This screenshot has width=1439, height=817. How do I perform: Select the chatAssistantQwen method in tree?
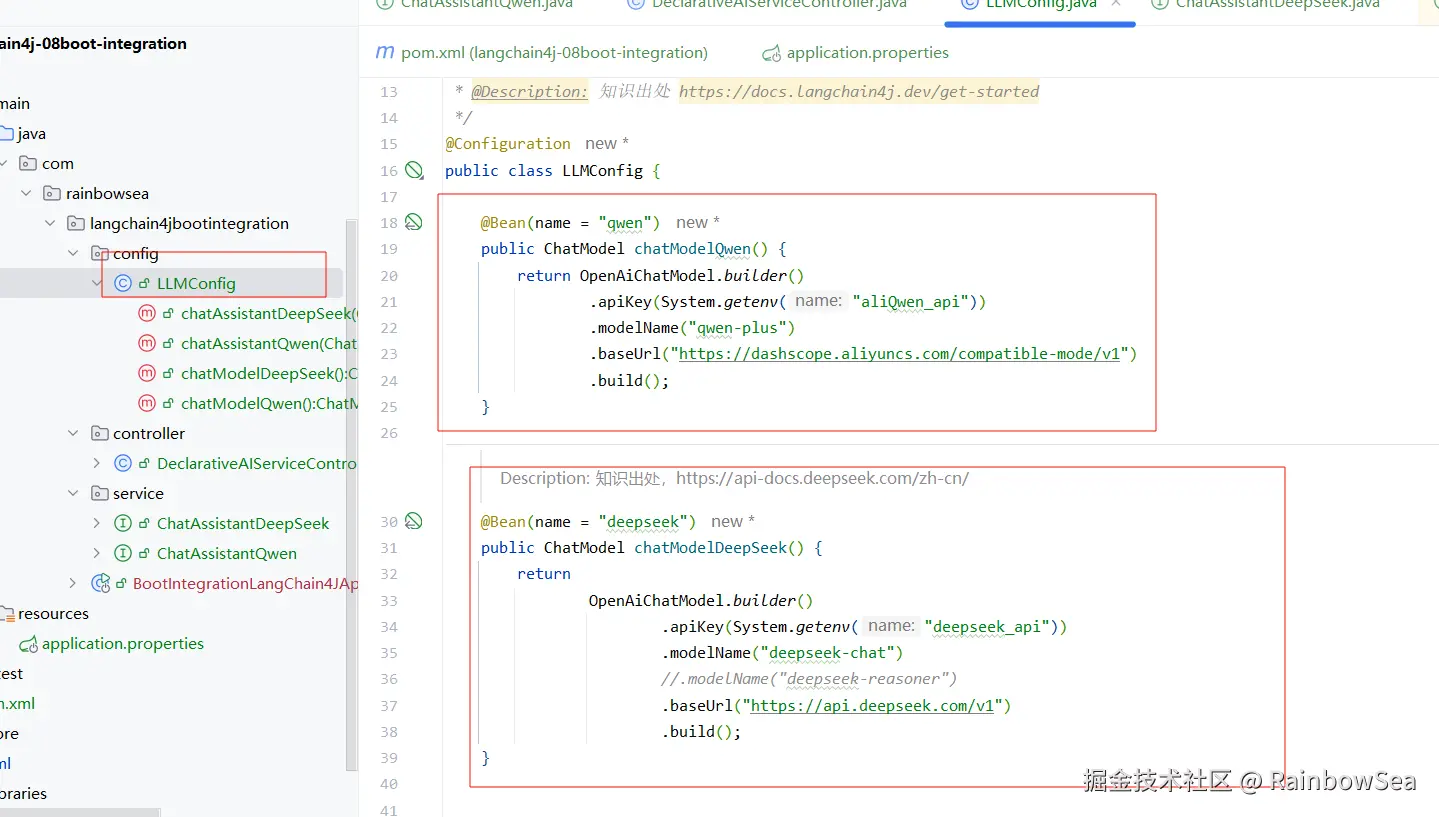pyautogui.click(x=268, y=343)
